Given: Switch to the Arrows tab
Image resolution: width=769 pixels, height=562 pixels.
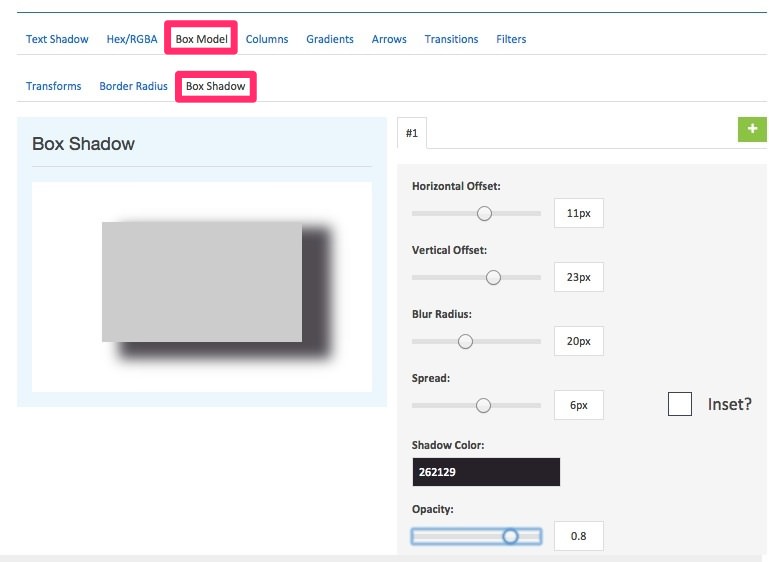Looking at the screenshot, I should click(x=389, y=39).
